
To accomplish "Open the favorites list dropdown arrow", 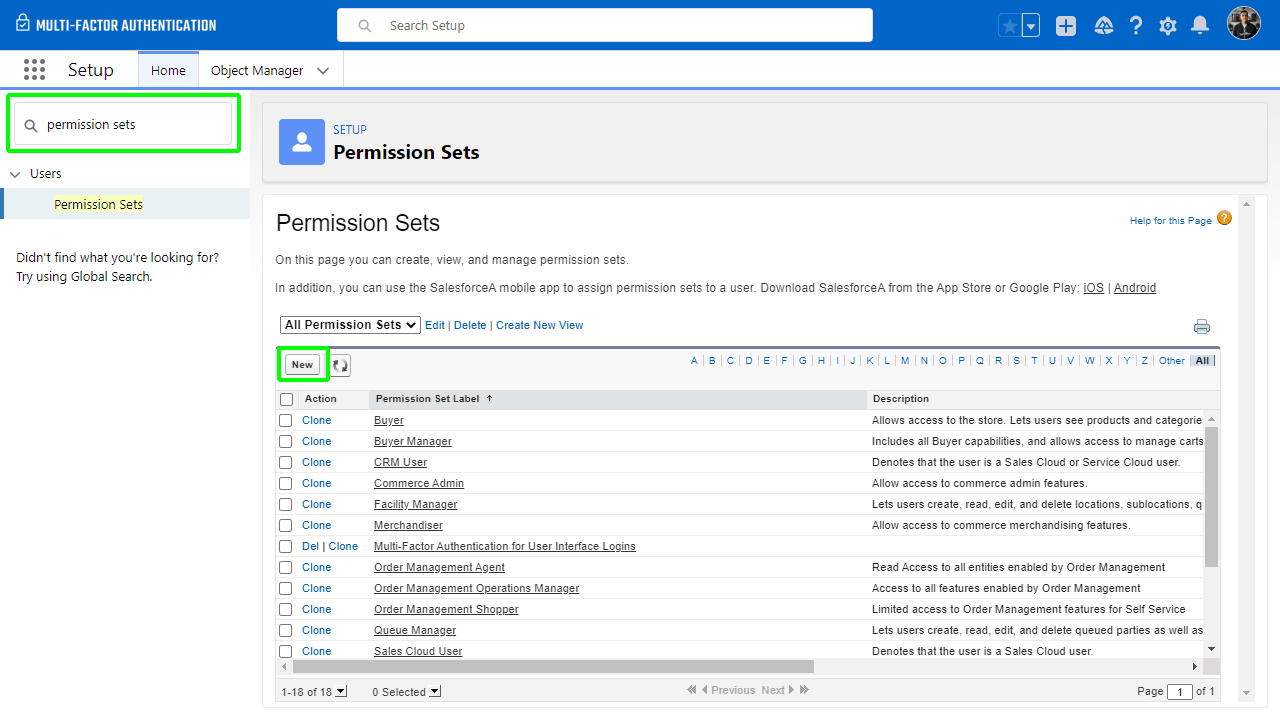I will coord(1030,26).
